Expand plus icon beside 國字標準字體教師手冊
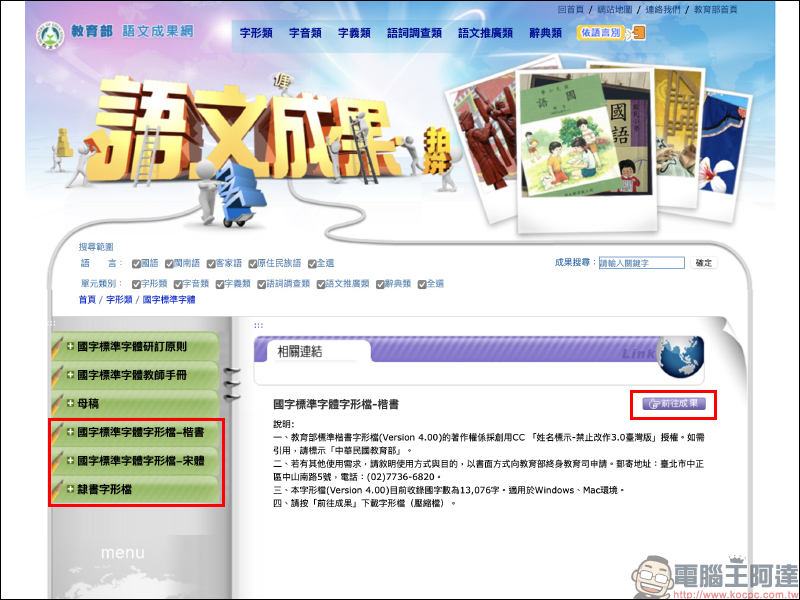The image size is (800, 600). [70, 375]
